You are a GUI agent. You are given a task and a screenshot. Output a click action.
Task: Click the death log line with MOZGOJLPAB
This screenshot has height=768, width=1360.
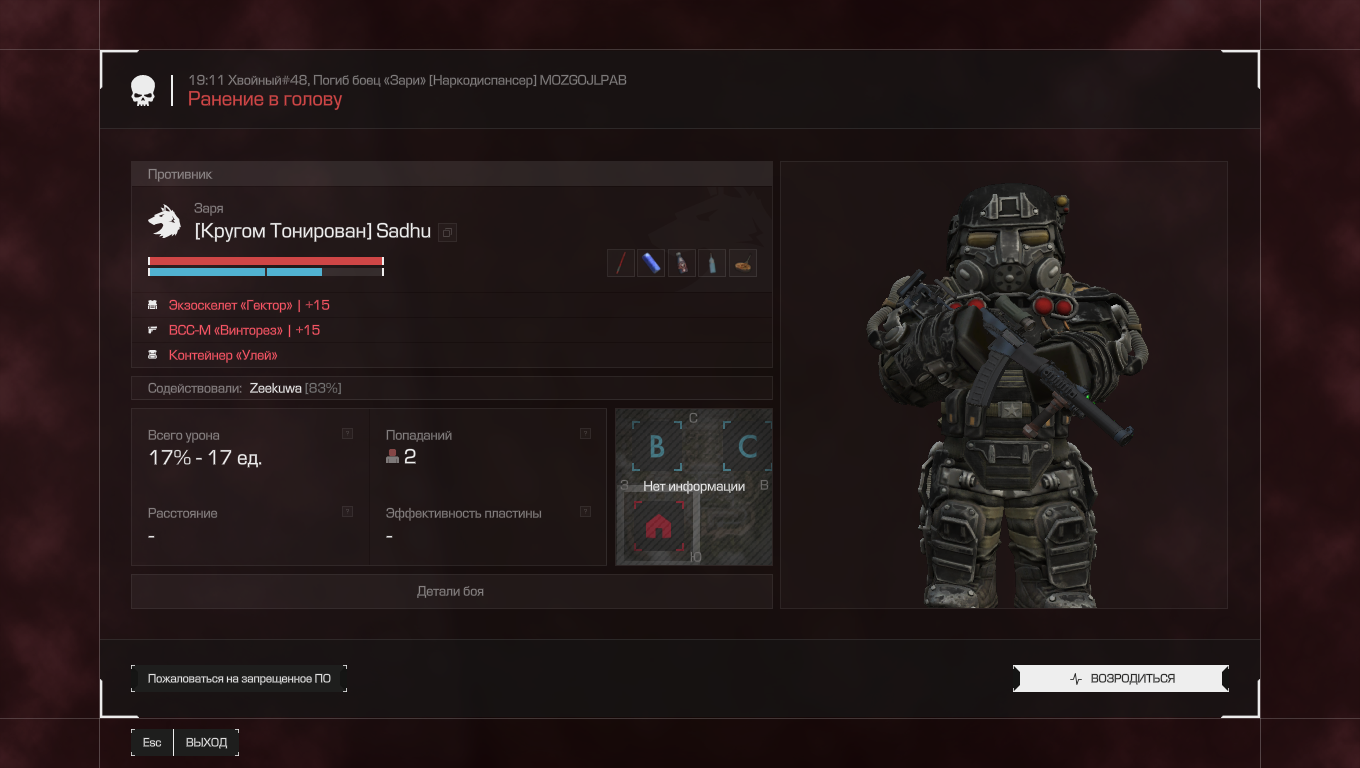click(407, 80)
